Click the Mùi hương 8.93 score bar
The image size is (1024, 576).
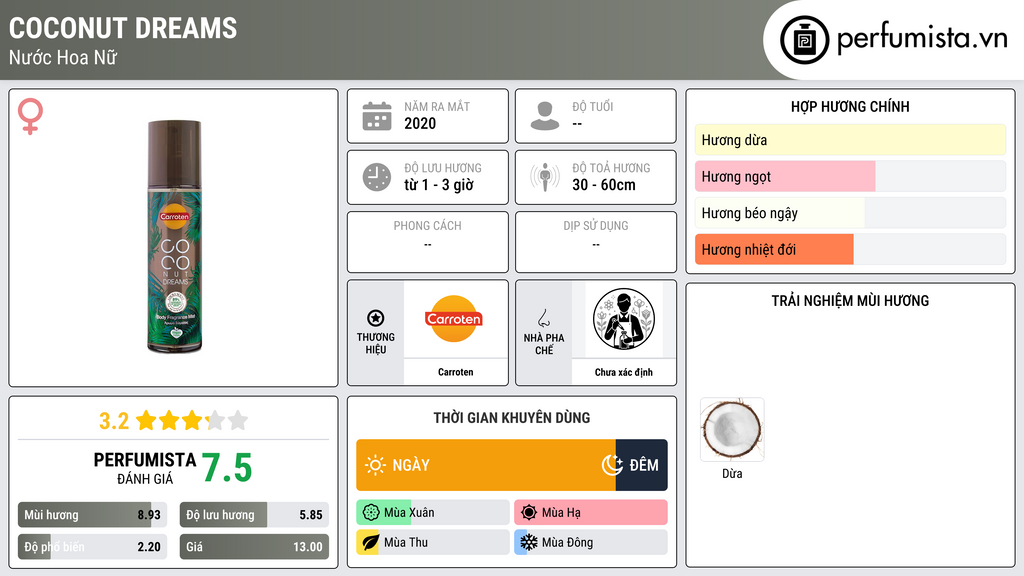(x=92, y=515)
